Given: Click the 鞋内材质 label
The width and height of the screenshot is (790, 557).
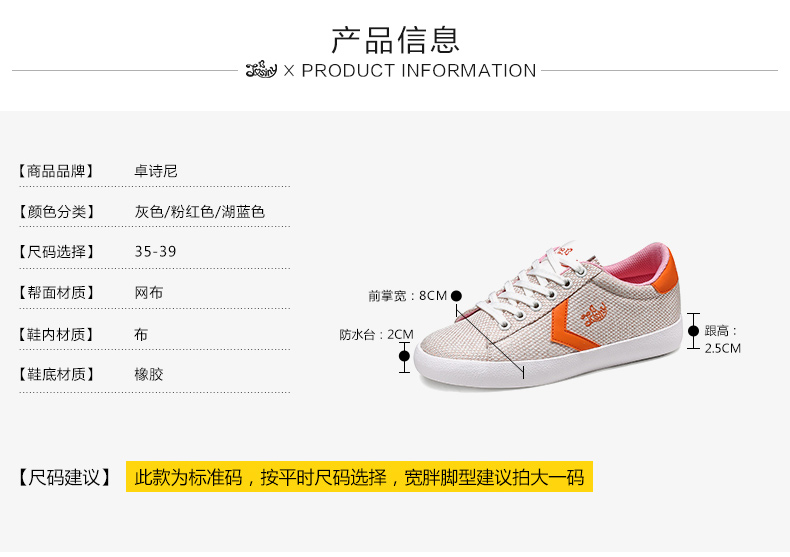Looking at the screenshot, I should (x=56, y=334).
